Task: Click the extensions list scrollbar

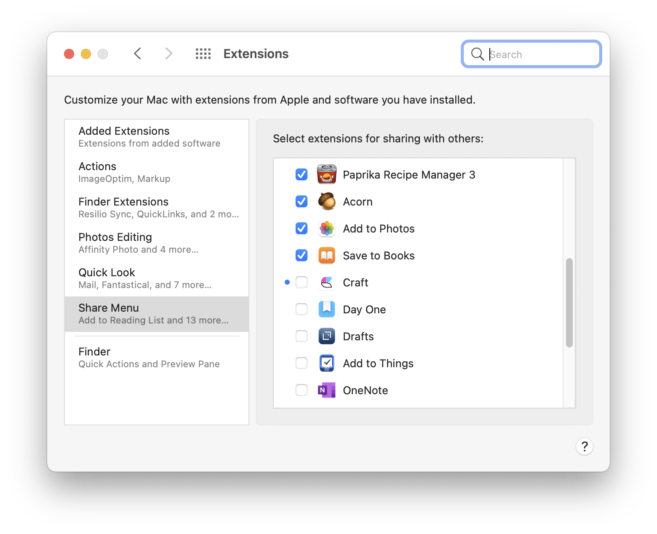Action: [569, 303]
